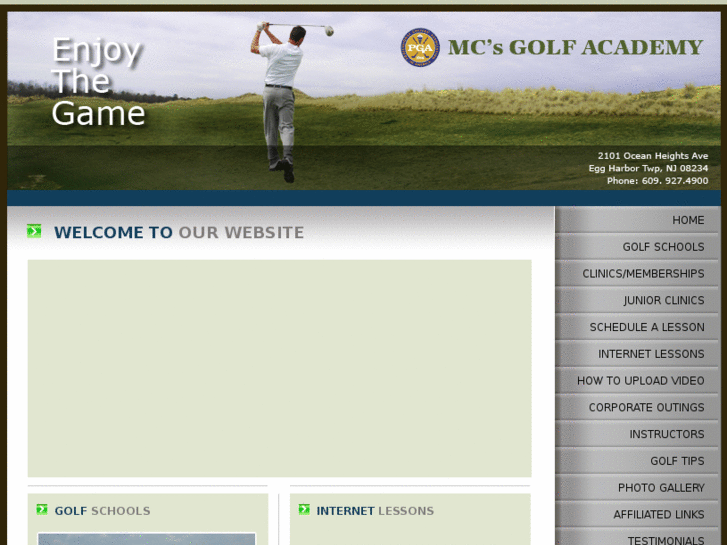Click the Golf Schools preview image
The height and width of the screenshot is (545, 727).
tap(147, 539)
